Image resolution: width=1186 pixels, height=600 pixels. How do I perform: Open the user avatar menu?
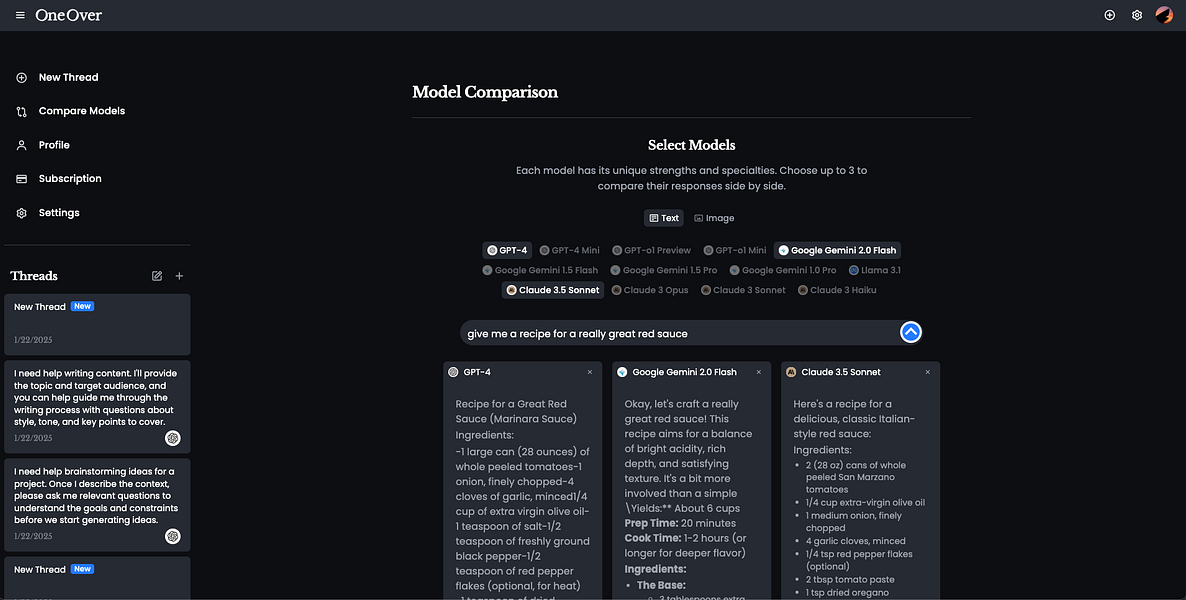click(1164, 15)
